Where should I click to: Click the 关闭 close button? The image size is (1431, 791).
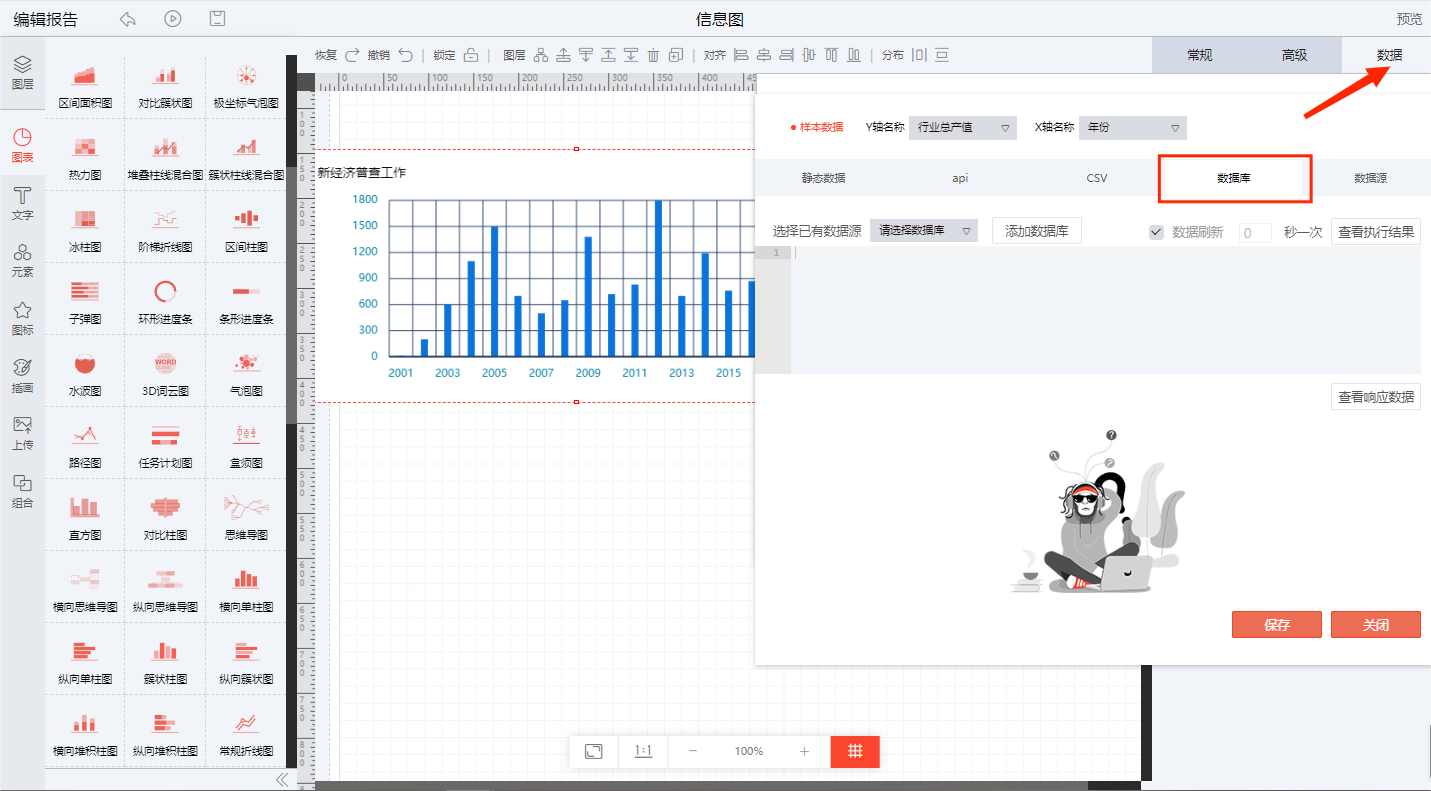click(x=1376, y=624)
